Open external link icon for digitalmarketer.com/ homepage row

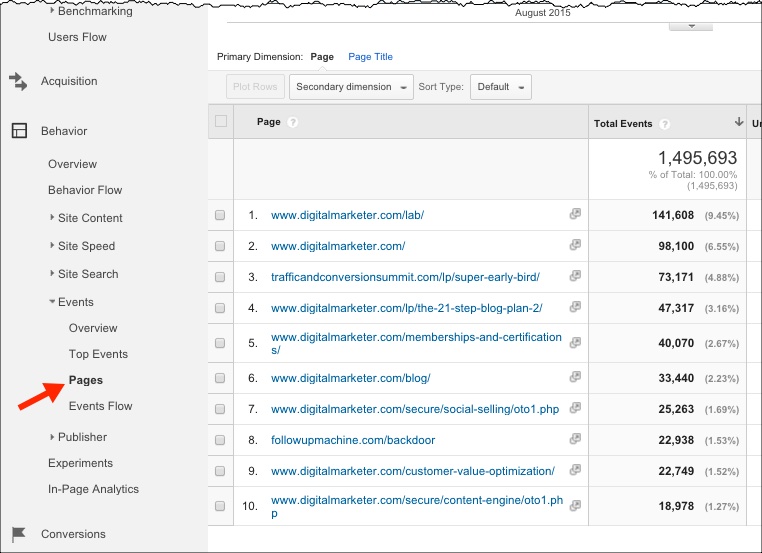click(x=575, y=245)
